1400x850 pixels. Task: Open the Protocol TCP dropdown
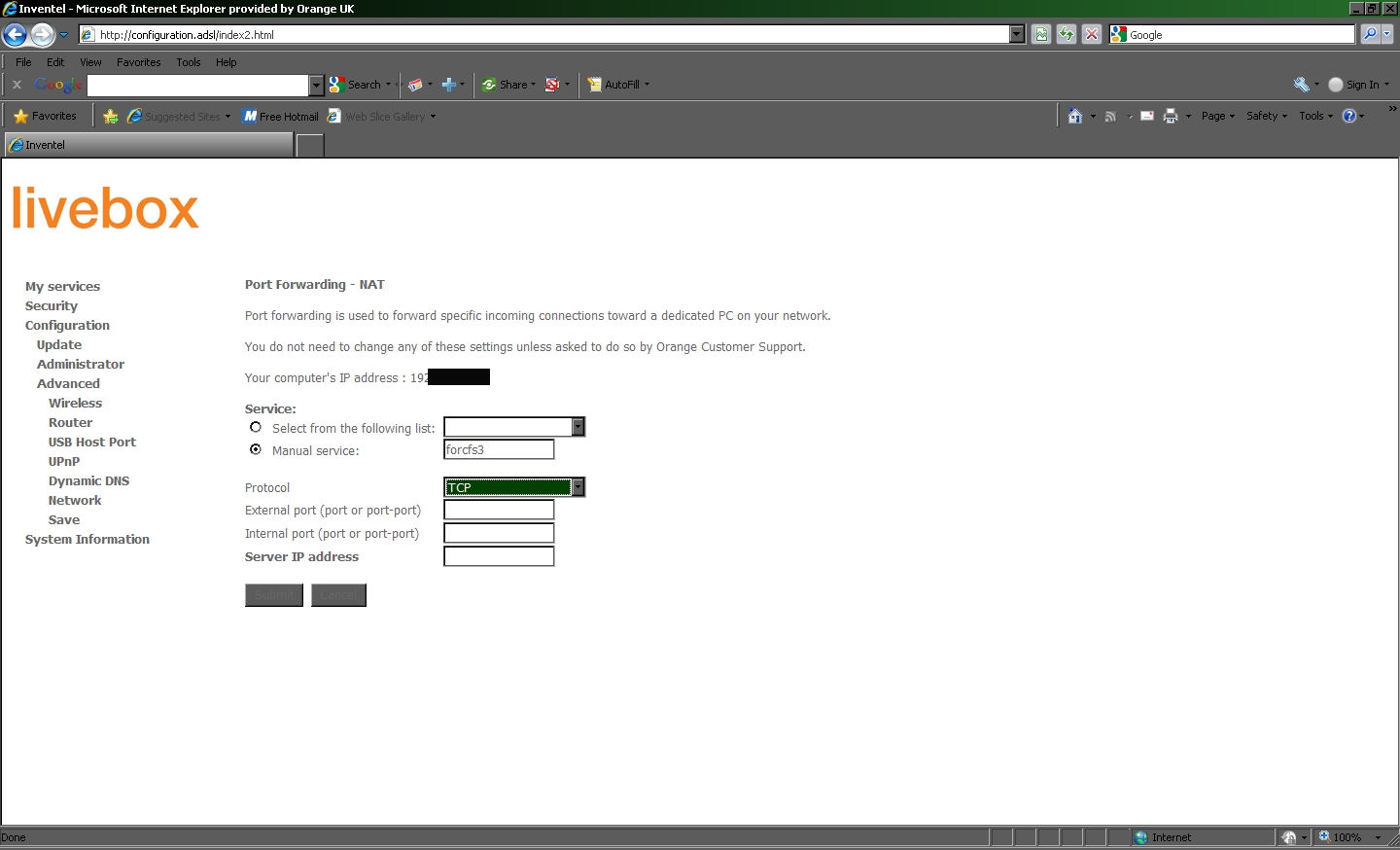click(514, 487)
